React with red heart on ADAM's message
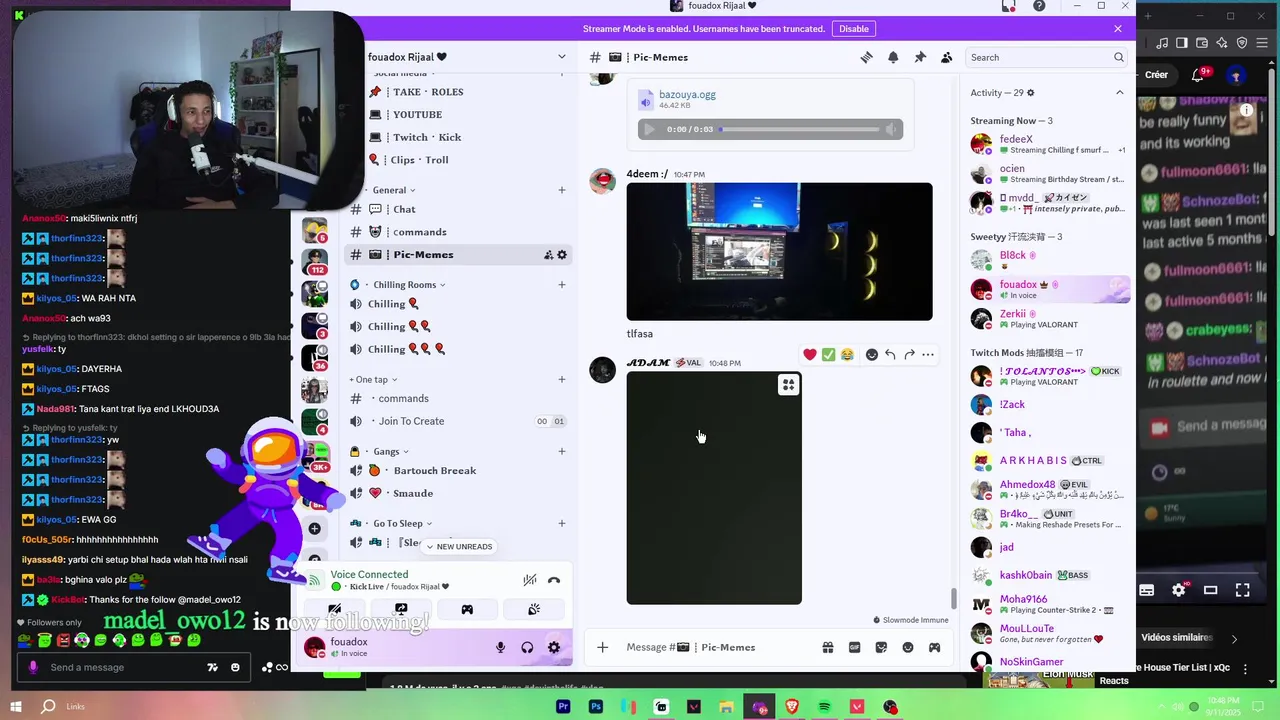Viewport: 1280px width, 720px height. click(810, 354)
